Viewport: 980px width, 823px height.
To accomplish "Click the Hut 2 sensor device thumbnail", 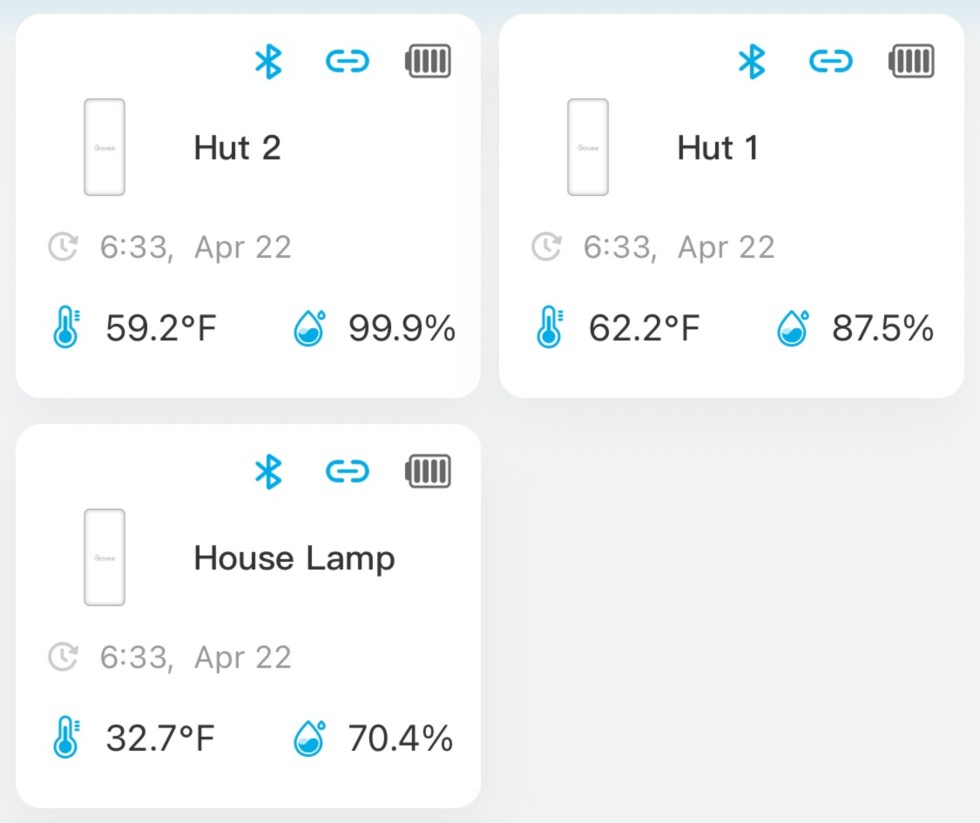I will point(104,147).
